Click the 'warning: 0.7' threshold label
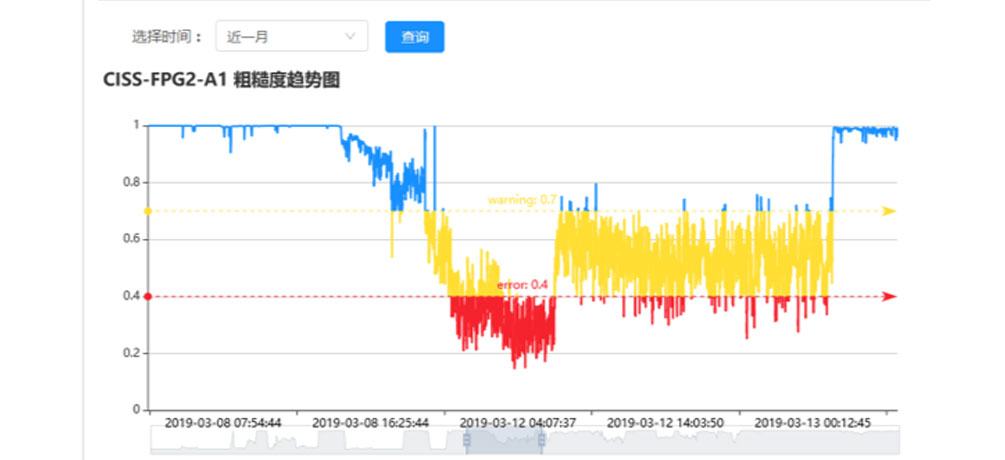 [x=522, y=200]
